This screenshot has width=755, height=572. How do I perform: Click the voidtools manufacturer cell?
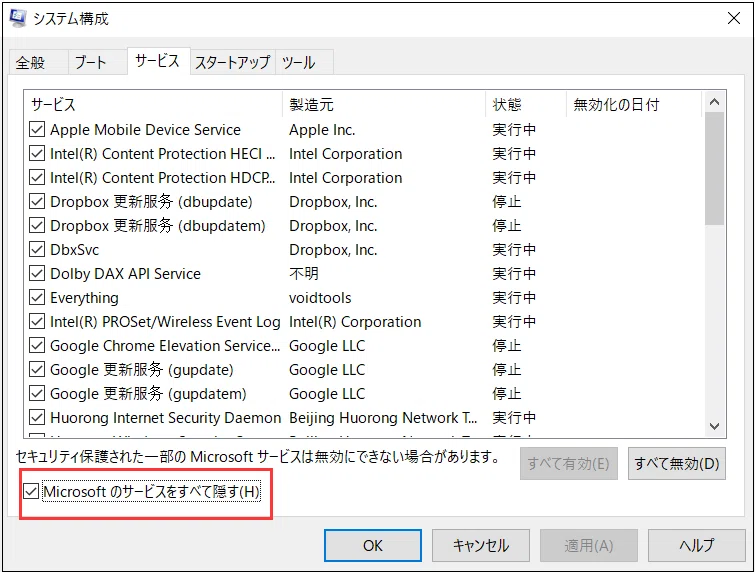[320, 298]
